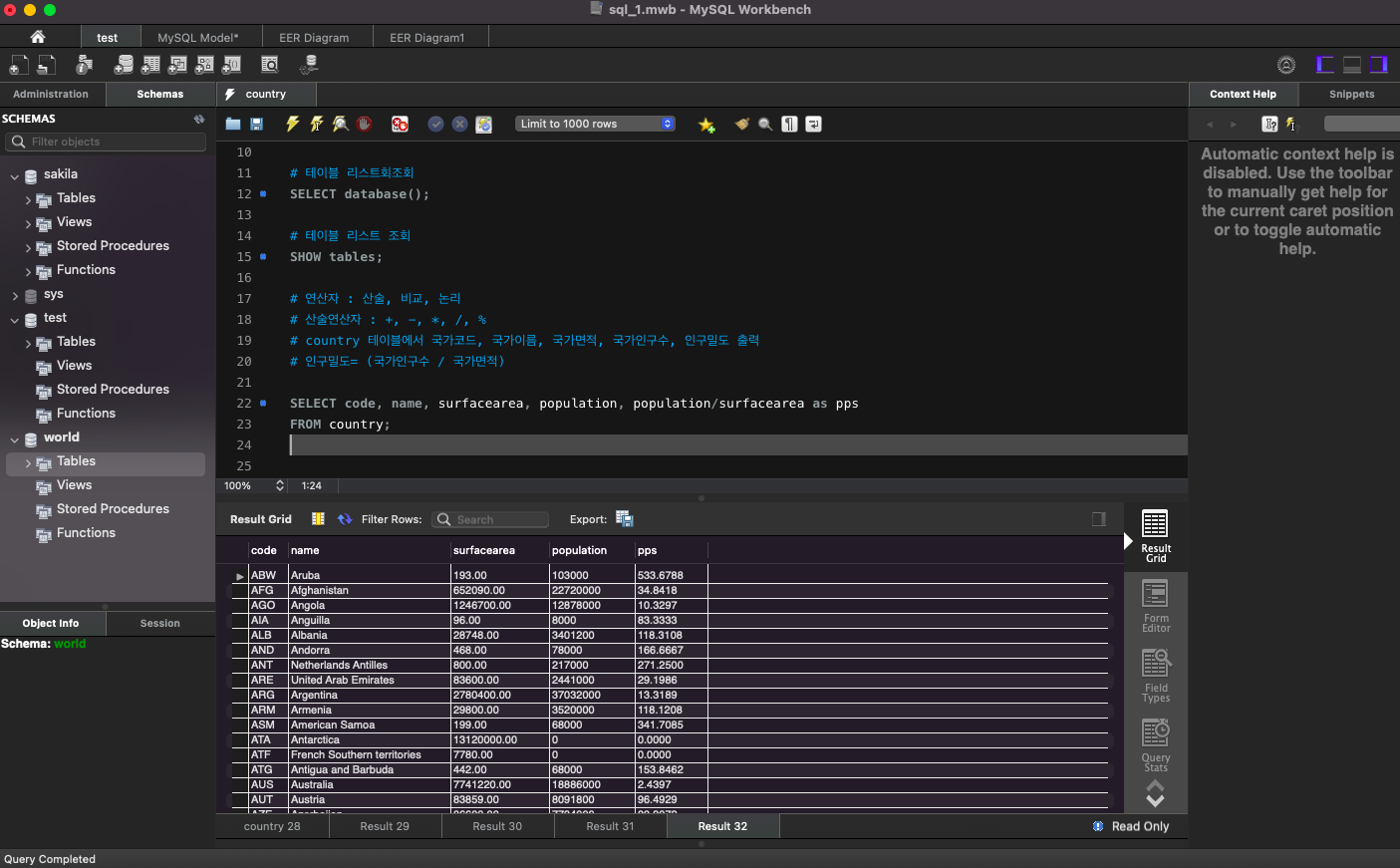Viewport: 1400px width, 868px height.
Task: Open the Session tab in the sidebar
Action: pyautogui.click(x=160, y=623)
